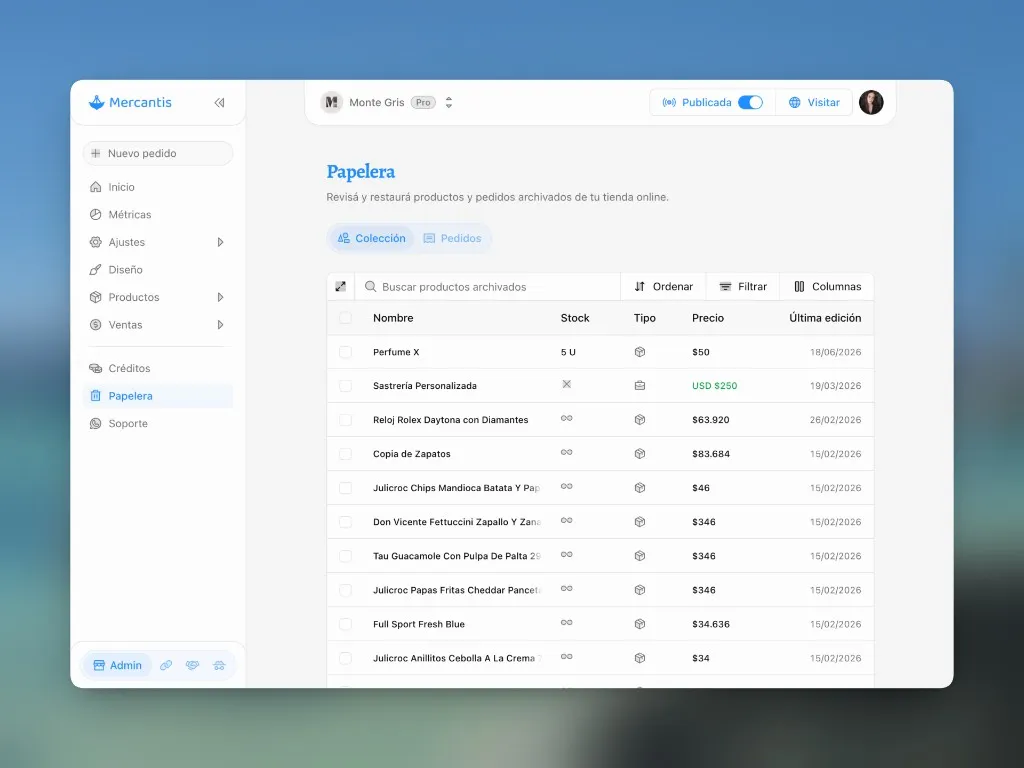Image resolution: width=1024 pixels, height=768 pixels.
Task: Click the crossed stock icon for Sastrería Personalizada
Action: click(567, 384)
